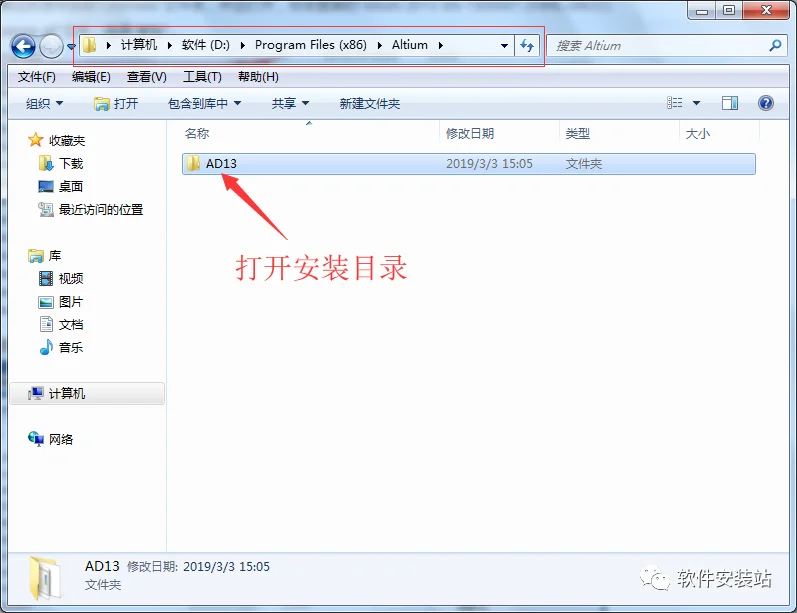Screen dimensions: 797x613
Task: Select 计算机 in the address breadcrumb
Action: click(139, 45)
